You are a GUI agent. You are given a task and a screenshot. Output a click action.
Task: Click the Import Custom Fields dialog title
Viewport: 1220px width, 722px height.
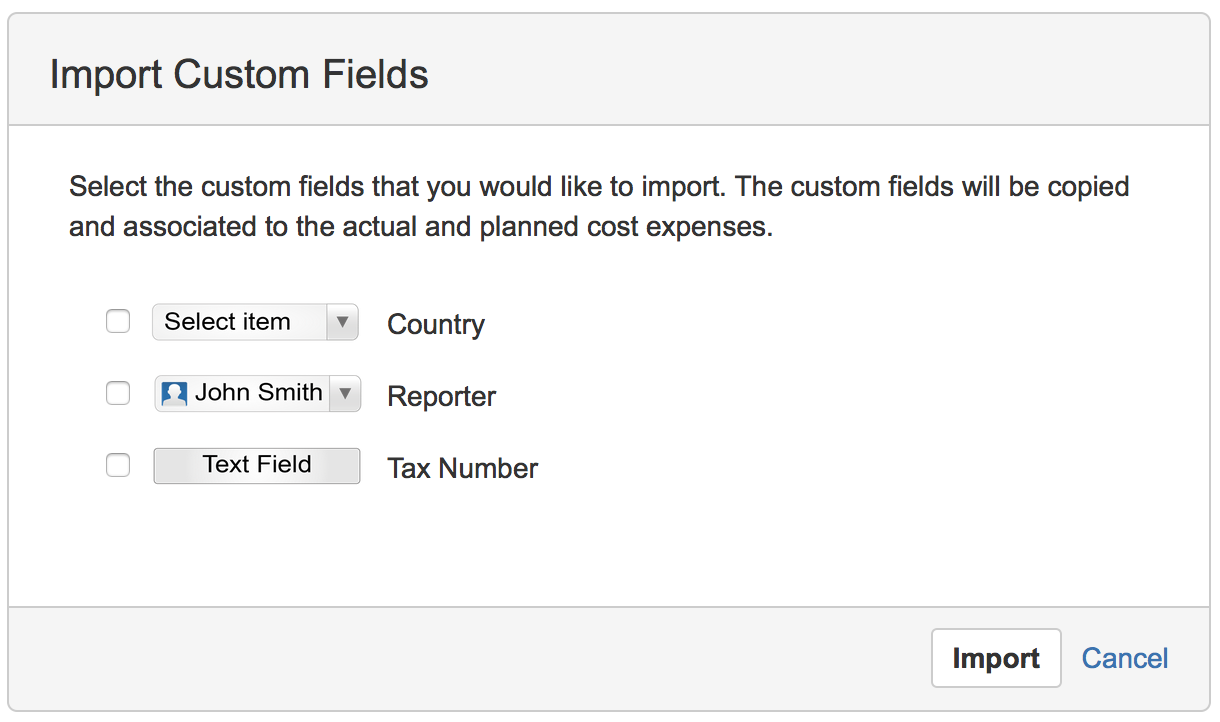(x=239, y=73)
